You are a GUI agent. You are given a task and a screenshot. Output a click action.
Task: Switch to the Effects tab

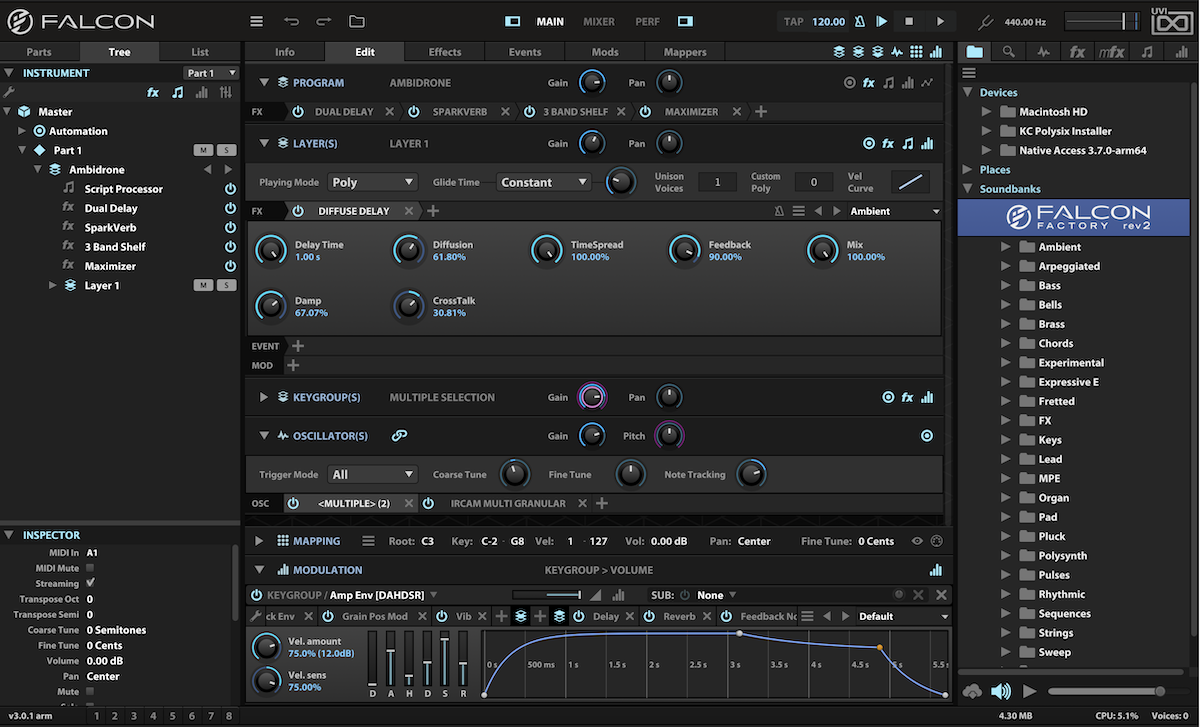444,51
